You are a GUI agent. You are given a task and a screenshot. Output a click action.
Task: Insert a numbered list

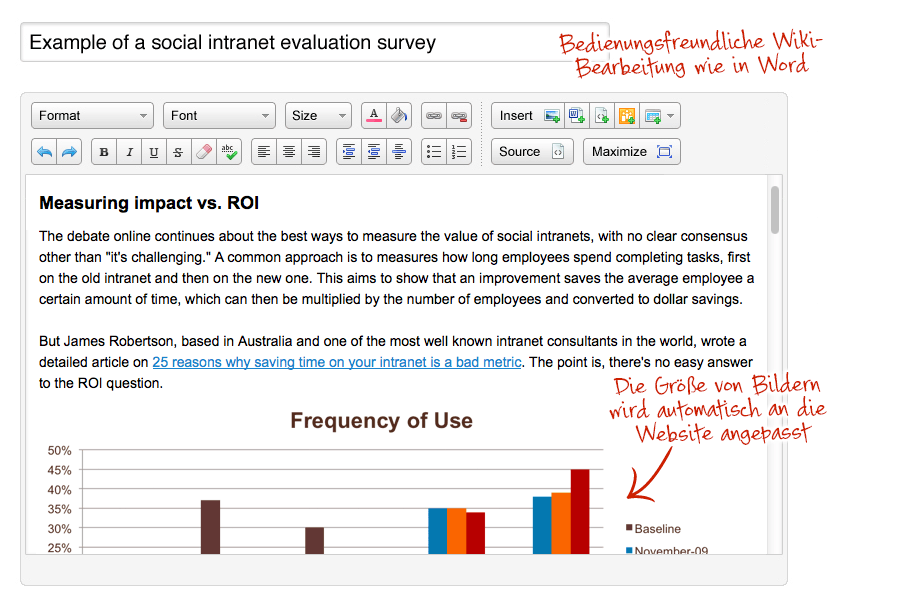(x=459, y=152)
